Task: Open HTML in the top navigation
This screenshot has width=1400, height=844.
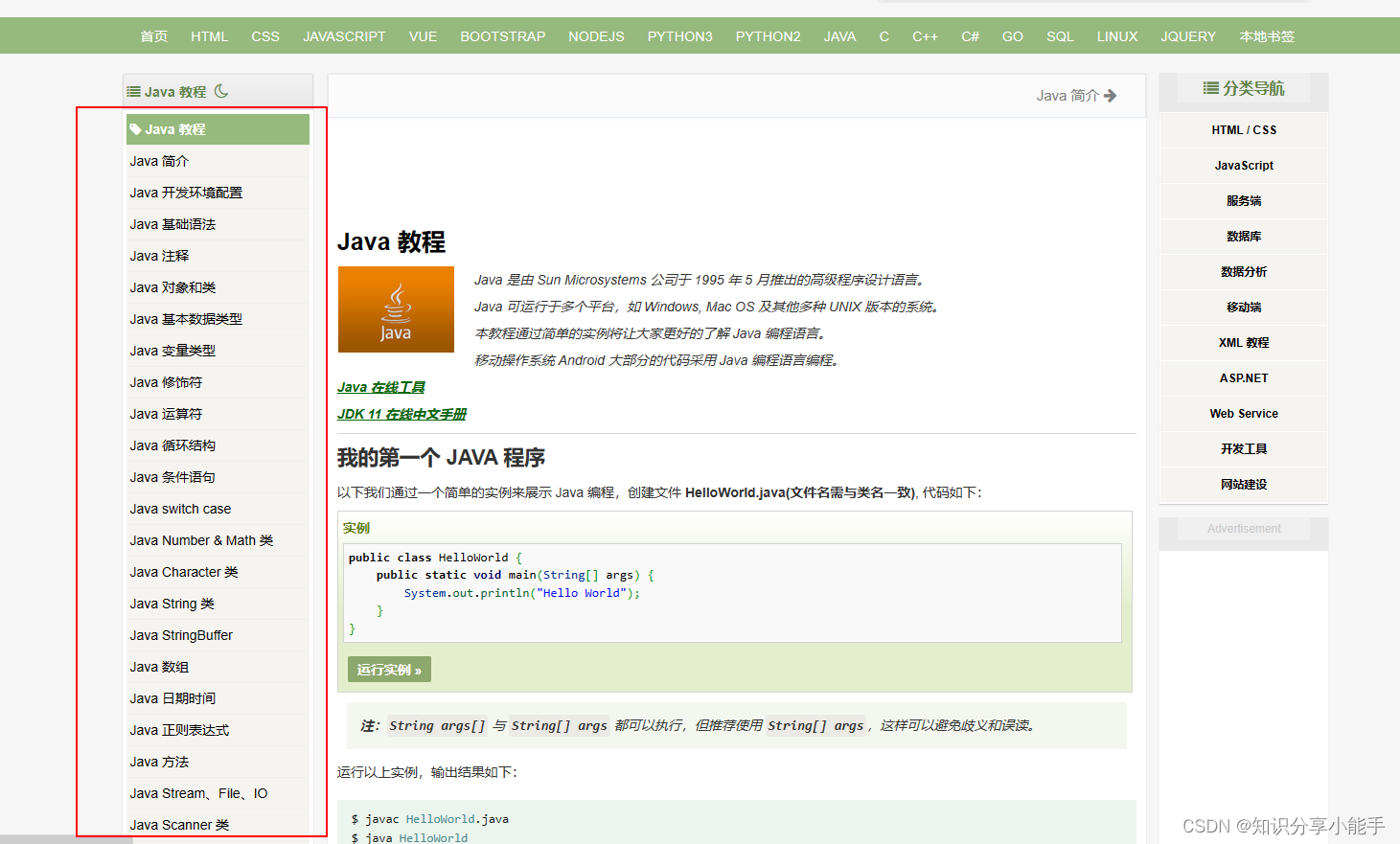Action: click(209, 36)
